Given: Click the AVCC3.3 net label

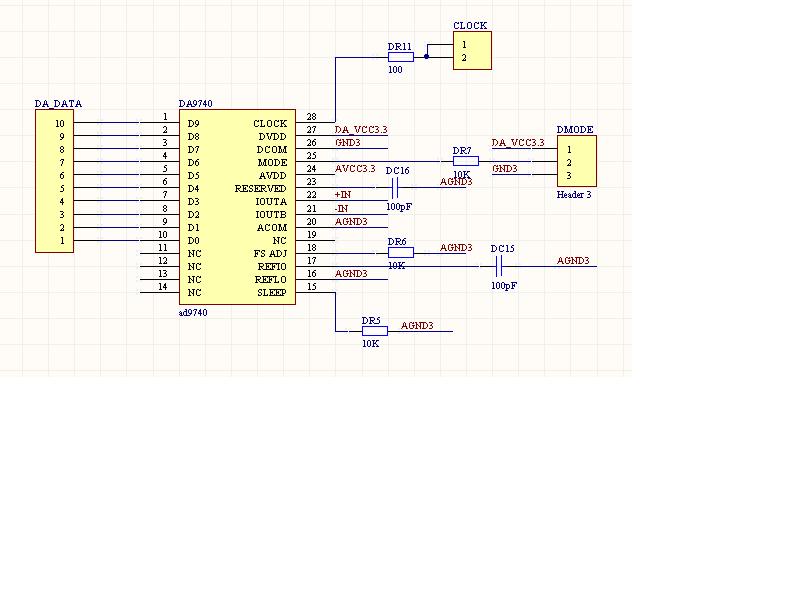Looking at the screenshot, I should (x=355, y=168).
